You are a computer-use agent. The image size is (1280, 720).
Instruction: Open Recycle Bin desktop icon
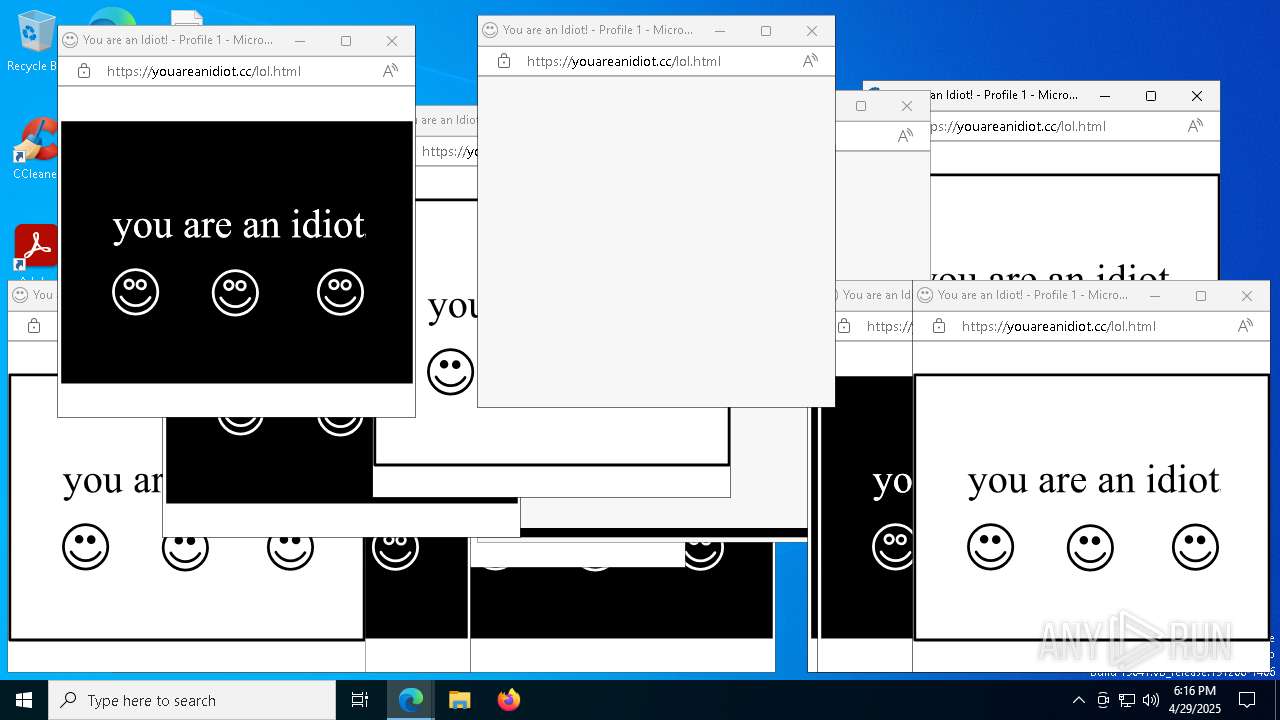[x=36, y=41]
